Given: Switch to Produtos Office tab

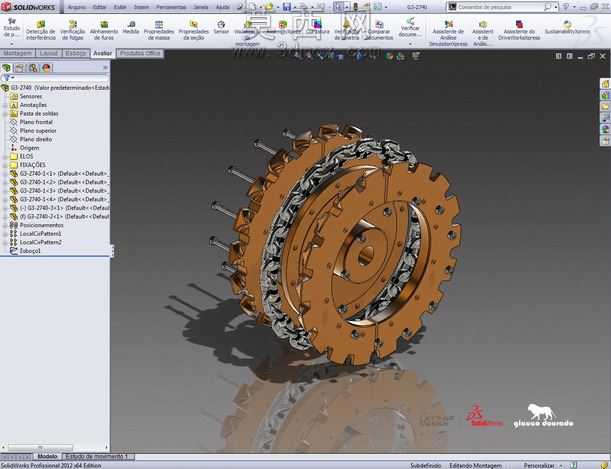Looking at the screenshot, I should point(140,53).
